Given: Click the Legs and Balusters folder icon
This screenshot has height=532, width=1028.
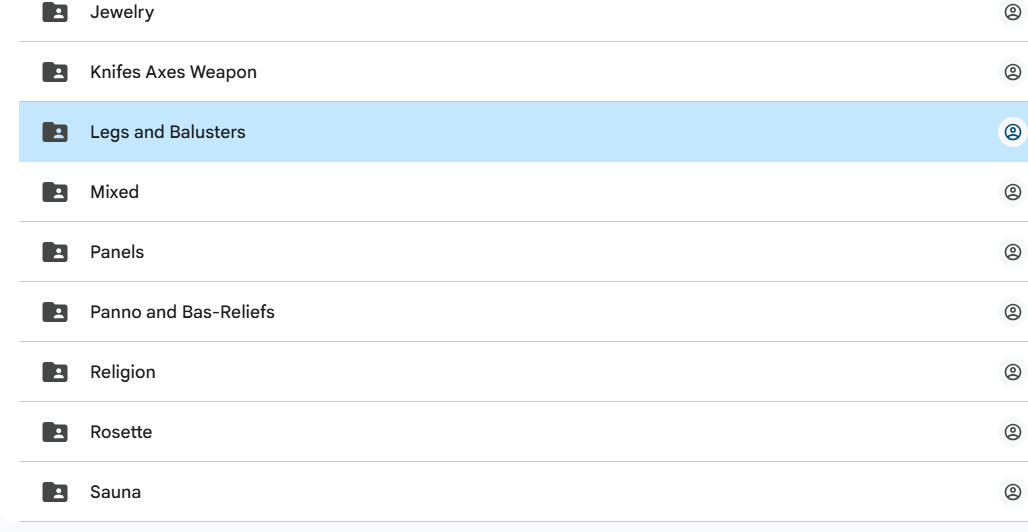Looking at the screenshot, I should pyautogui.click(x=55, y=132).
